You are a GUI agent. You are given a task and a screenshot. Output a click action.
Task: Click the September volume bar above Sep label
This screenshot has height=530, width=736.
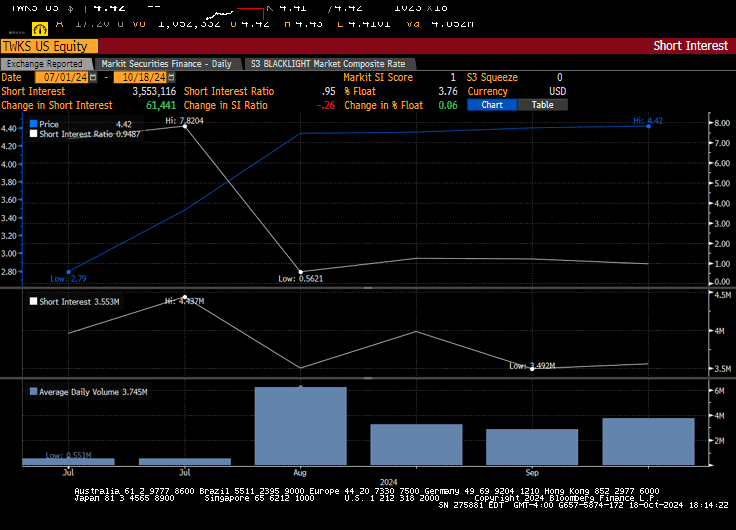532,447
